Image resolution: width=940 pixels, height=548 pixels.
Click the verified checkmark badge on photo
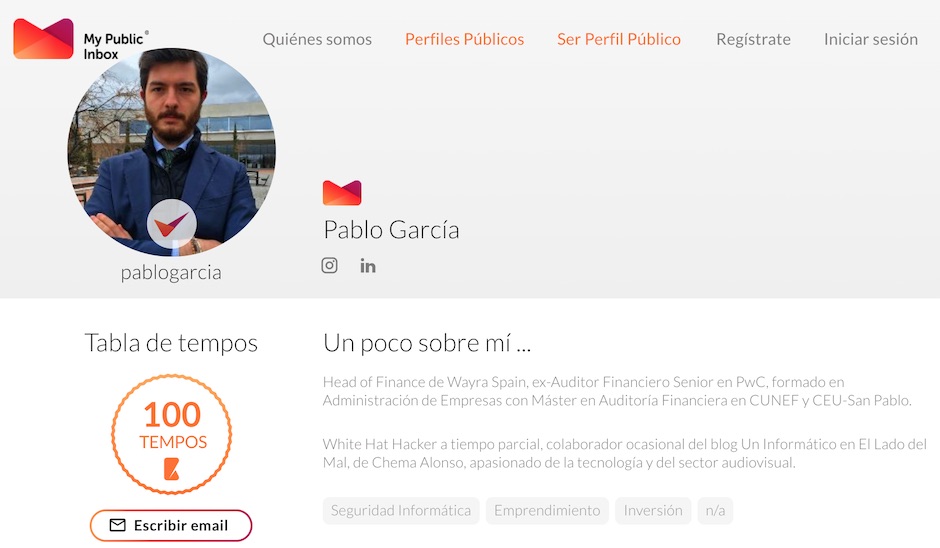pos(171,224)
